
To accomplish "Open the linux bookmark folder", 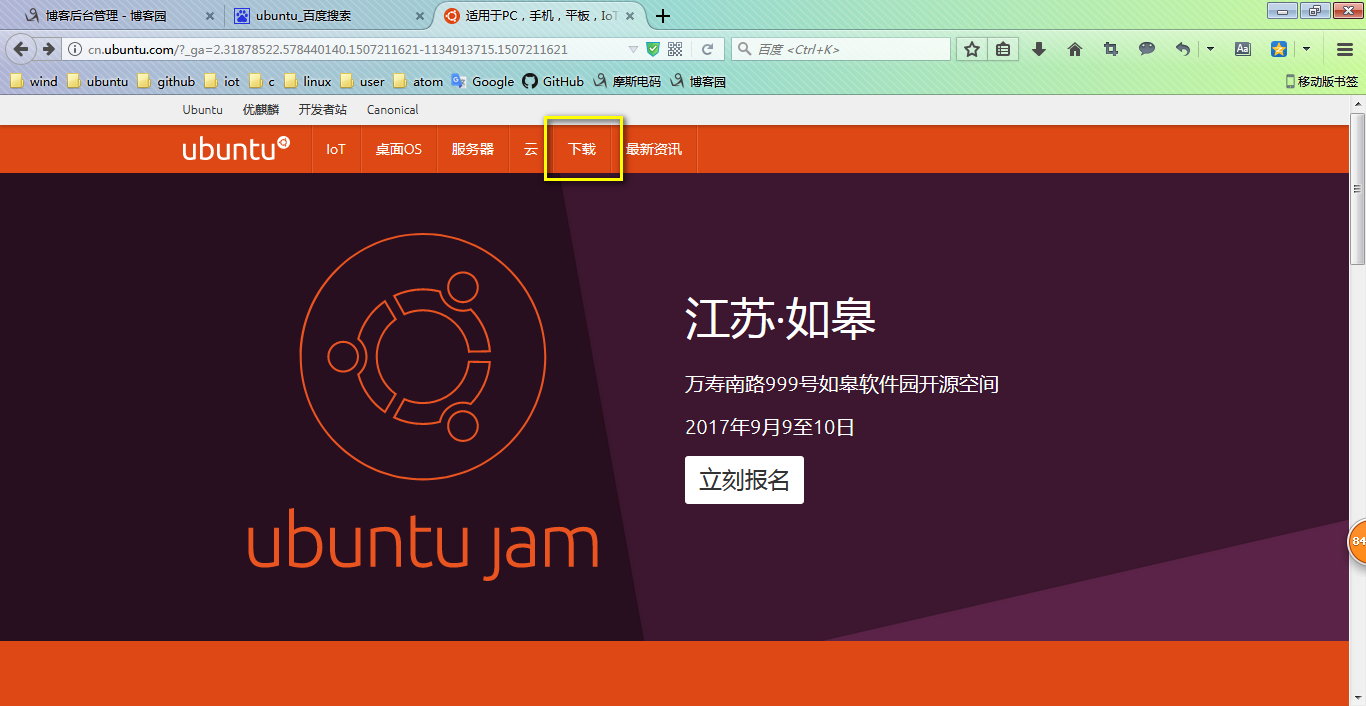I will 308,82.
